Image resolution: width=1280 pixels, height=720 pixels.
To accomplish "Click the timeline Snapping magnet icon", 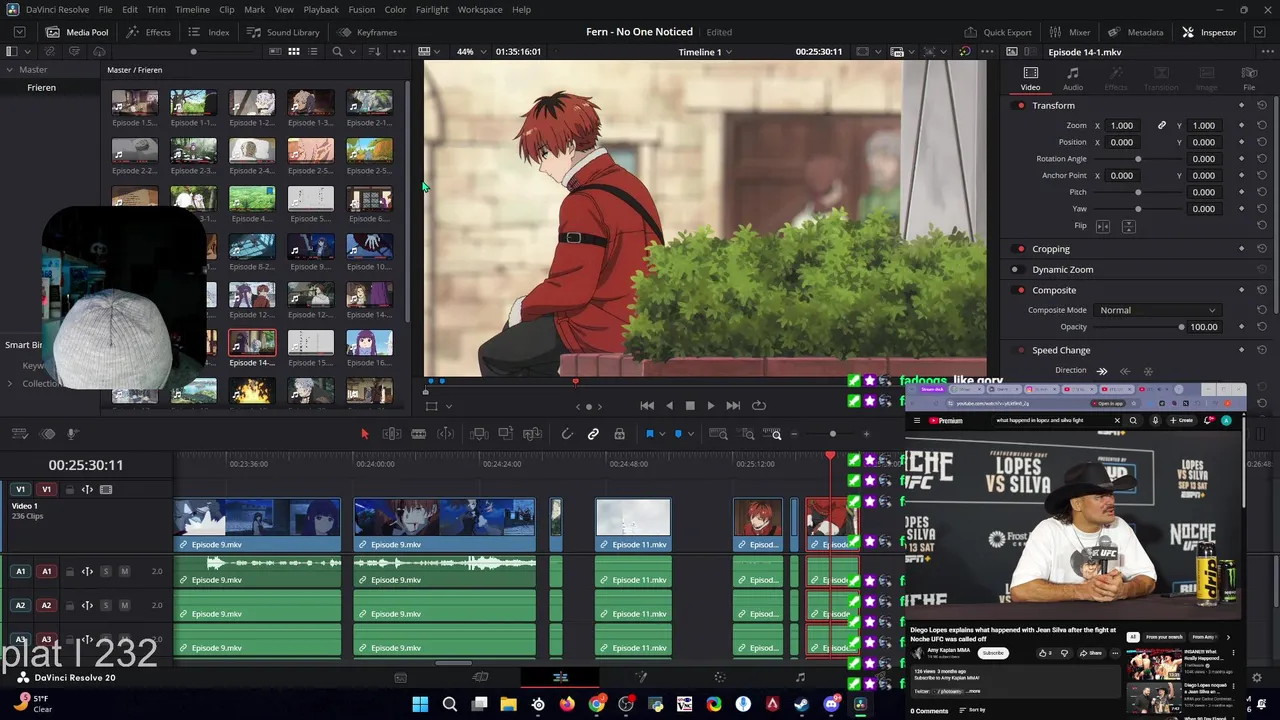I will [567, 434].
